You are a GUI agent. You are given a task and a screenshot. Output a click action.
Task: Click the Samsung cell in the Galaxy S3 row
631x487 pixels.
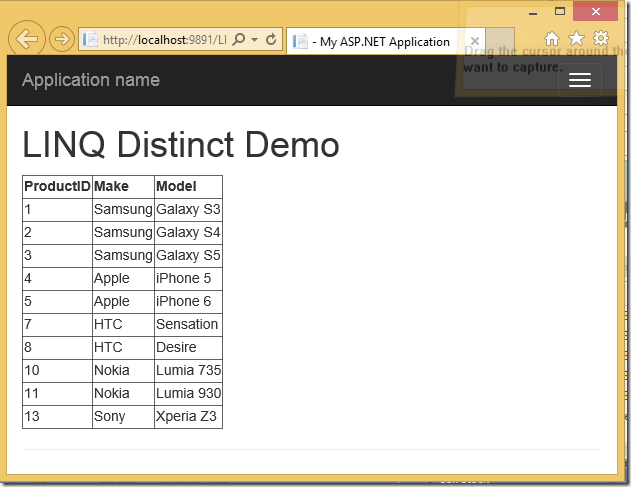point(124,209)
